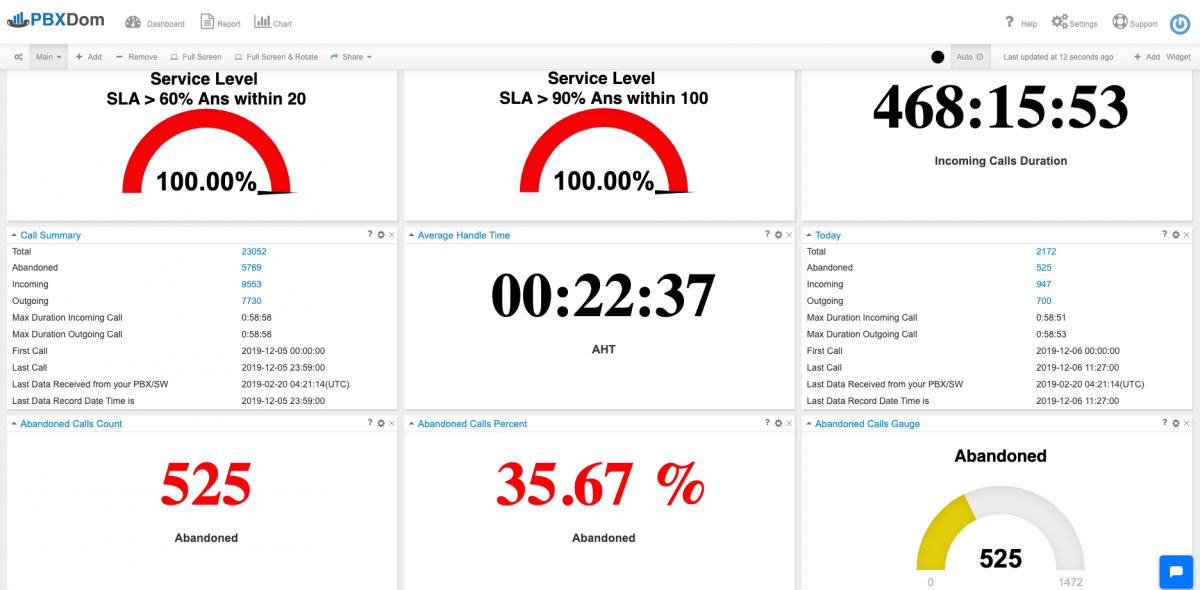This screenshot has width=1200, height=590.
Task: Open the Report section
Action: coord(207,23)
